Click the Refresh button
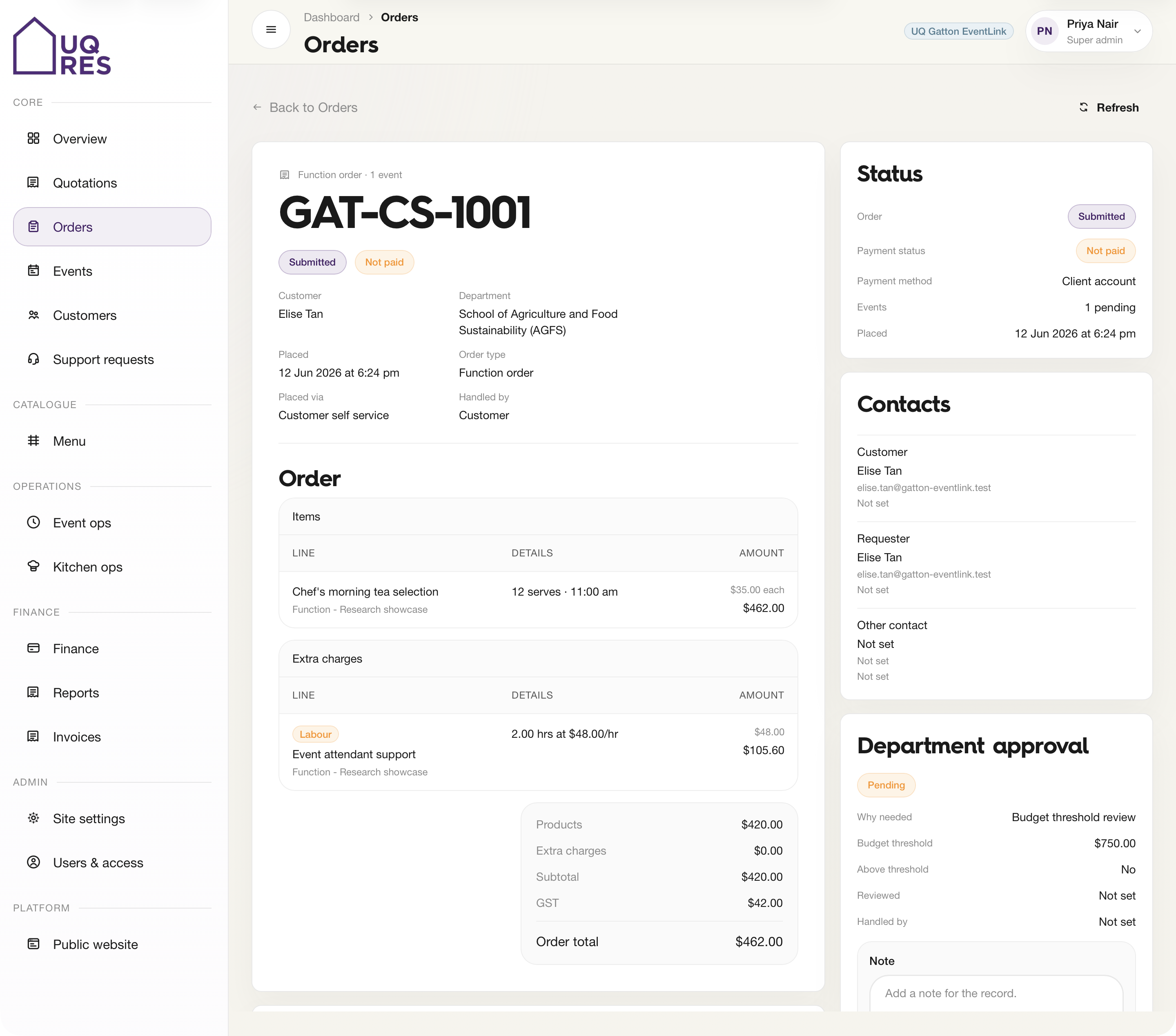This screenshot has height=1036, width=1176. click(x=1109, y=107)
